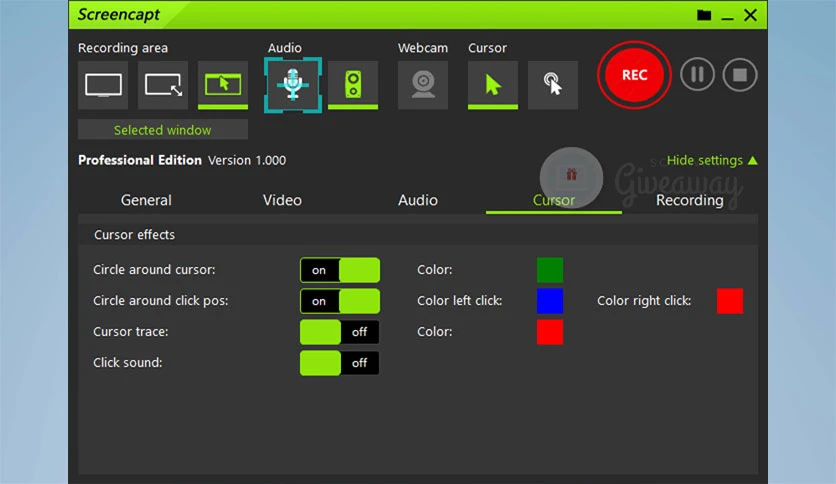836x484 pixels.
Task: Toggle the green cursor arrow icon
Action: point(493,85)
